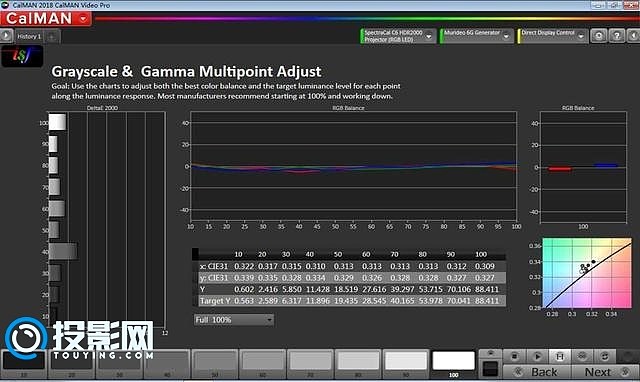
Task: Add a new history tab
Action: click(52, 37)
